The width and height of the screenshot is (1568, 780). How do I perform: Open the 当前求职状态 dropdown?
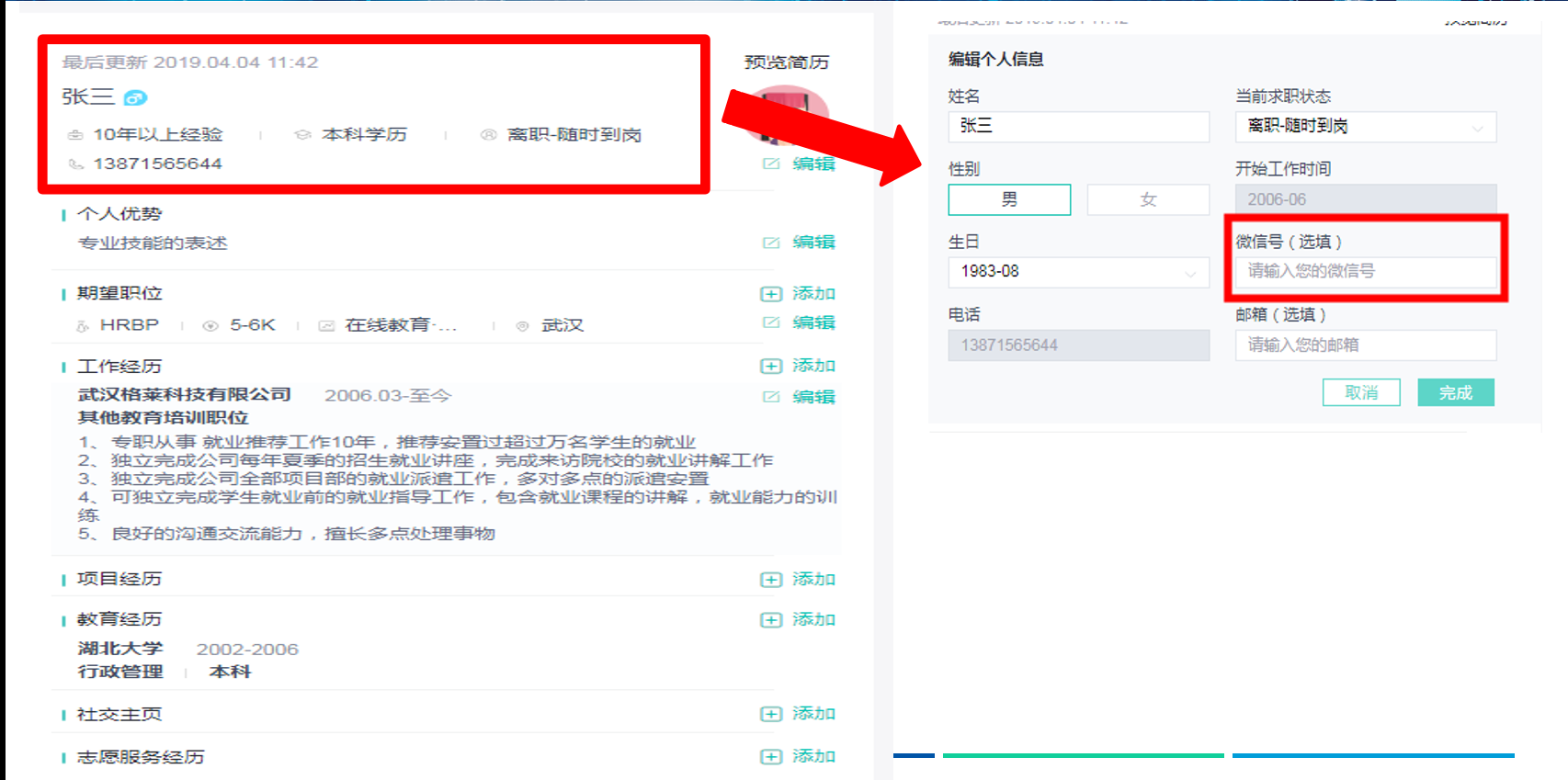click(x=1365, y=127)
